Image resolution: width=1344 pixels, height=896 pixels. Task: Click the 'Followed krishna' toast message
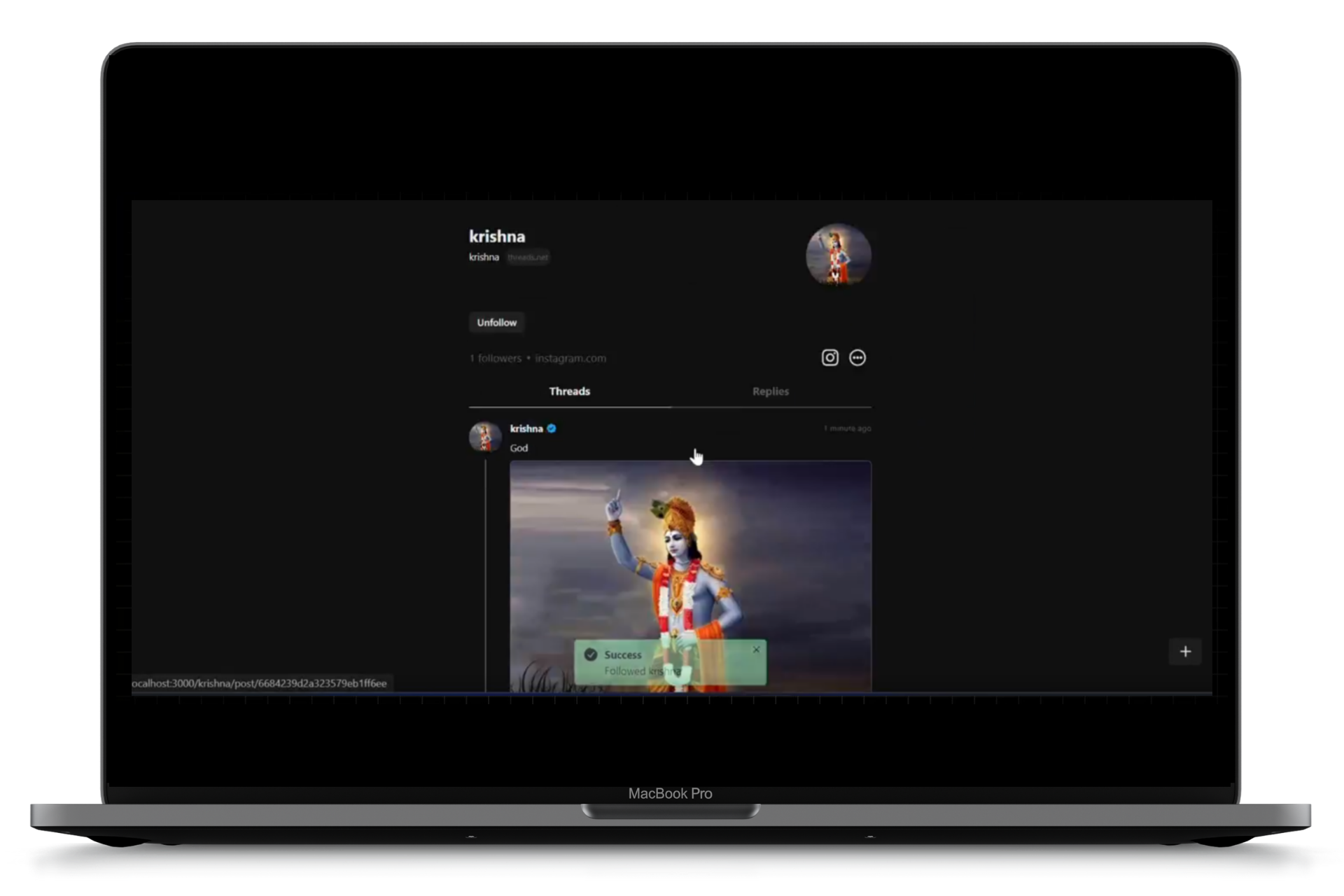pyautogui.click(x=642, y=671)
